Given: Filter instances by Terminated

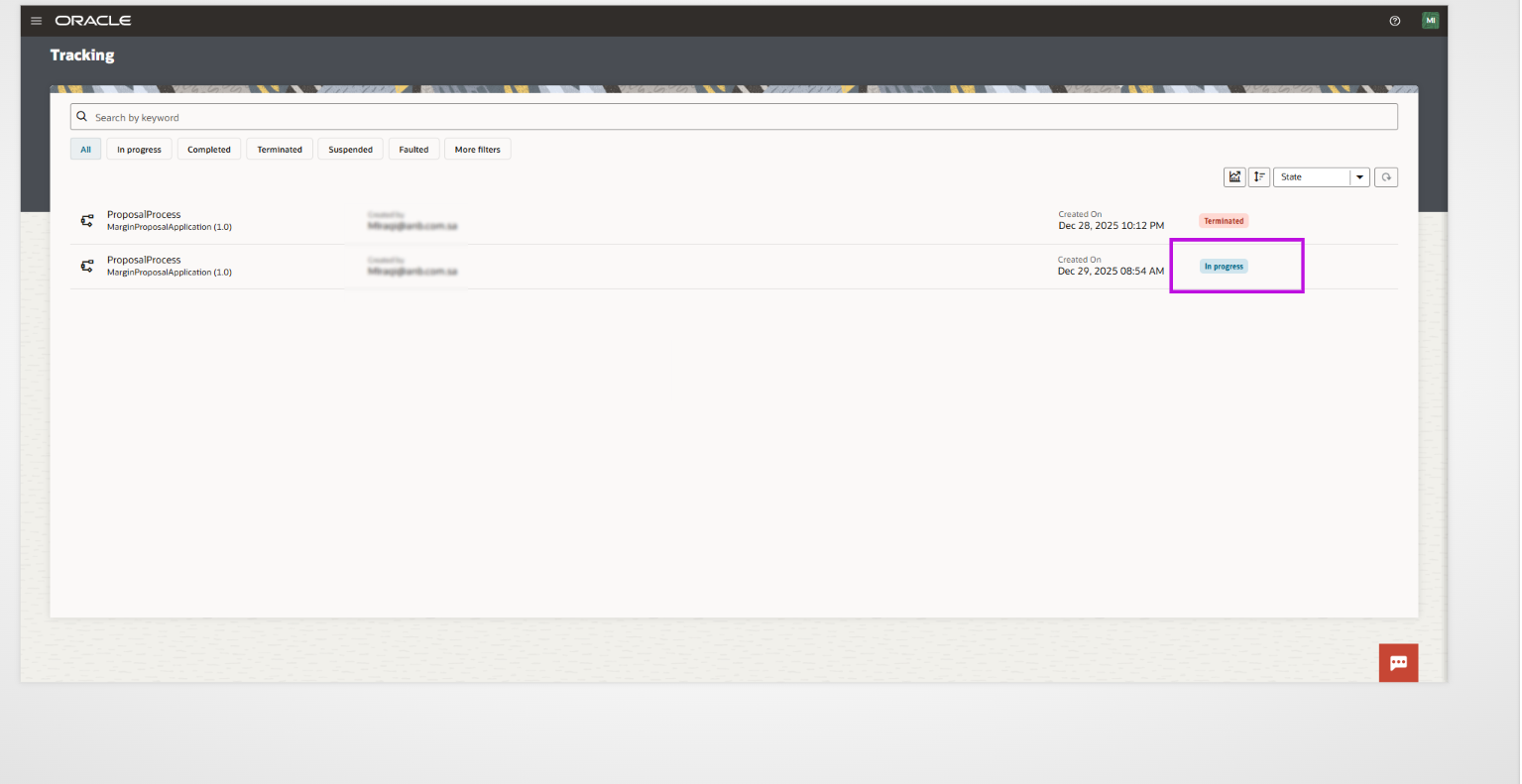Looking at the screenshot, I should pos(280,150).
